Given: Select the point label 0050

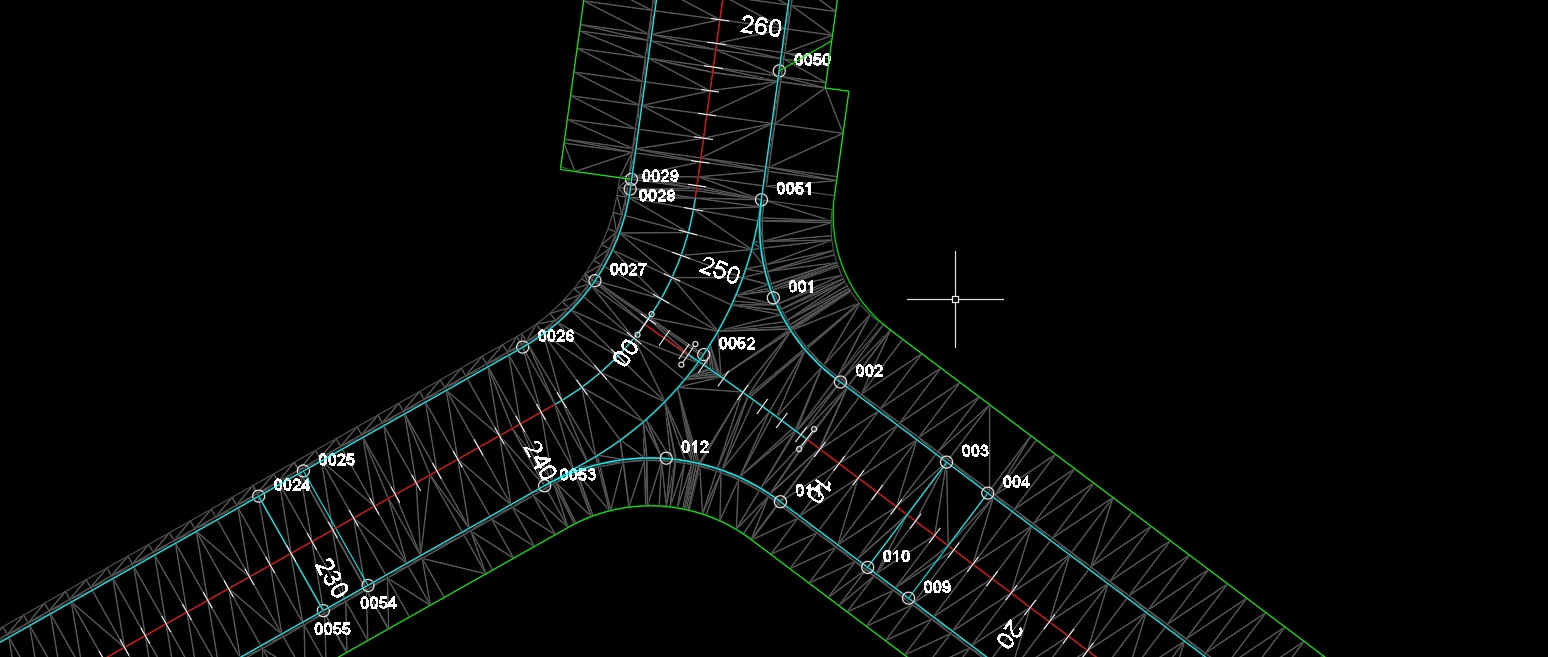Looking at the screenshot, I should click(x=812, y=60).
